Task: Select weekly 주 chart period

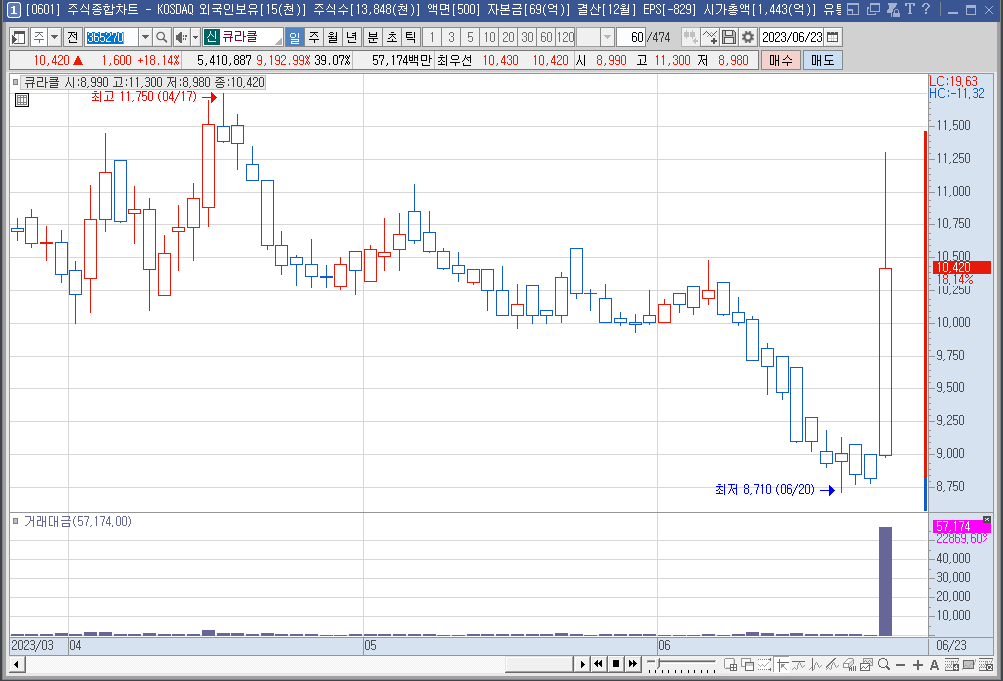Action: pyautogui.click(x=313, y=38)
